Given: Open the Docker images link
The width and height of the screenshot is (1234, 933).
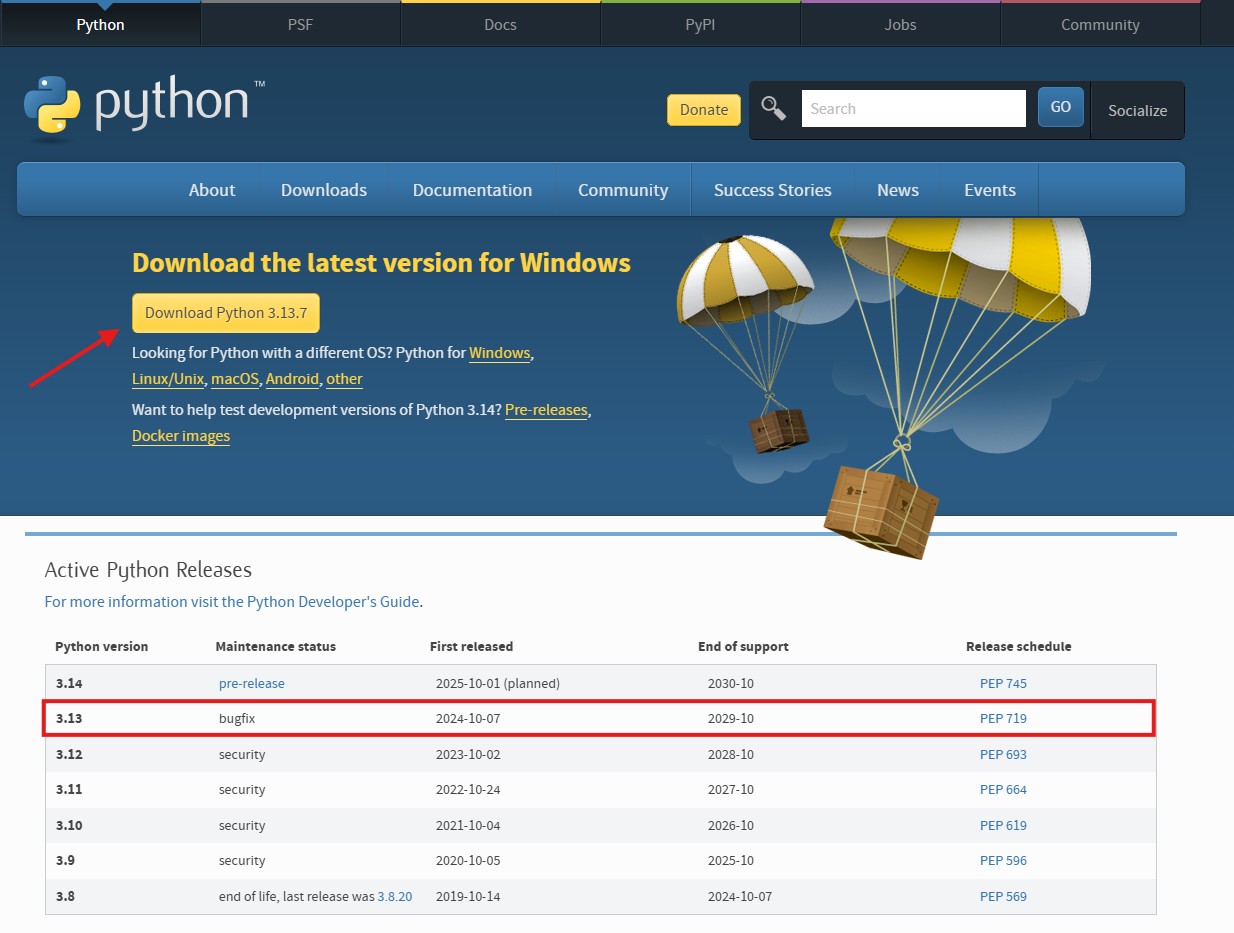Looking at the screenshot, I should (x=181, y=436).
